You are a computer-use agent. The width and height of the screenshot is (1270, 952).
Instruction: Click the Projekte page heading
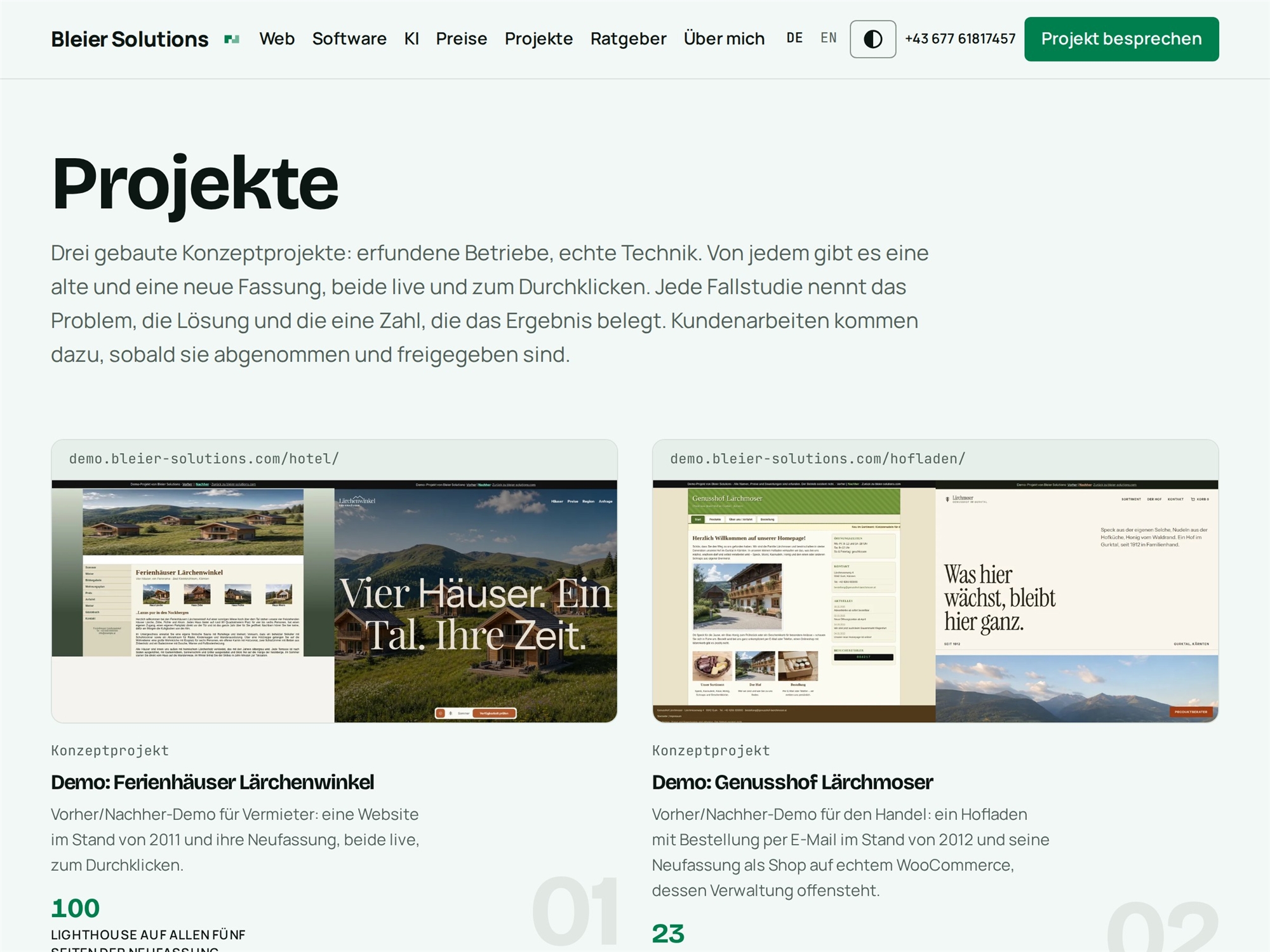click(195, 184)
